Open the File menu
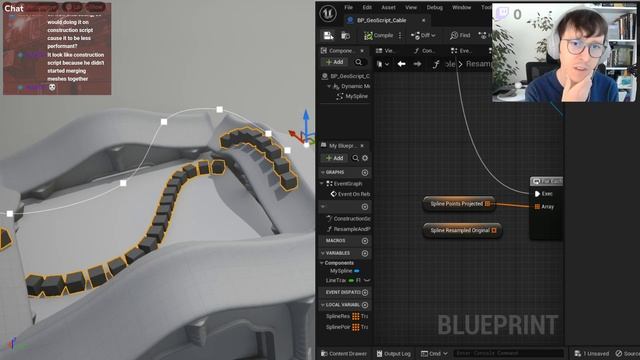 (x=348, y=7)
